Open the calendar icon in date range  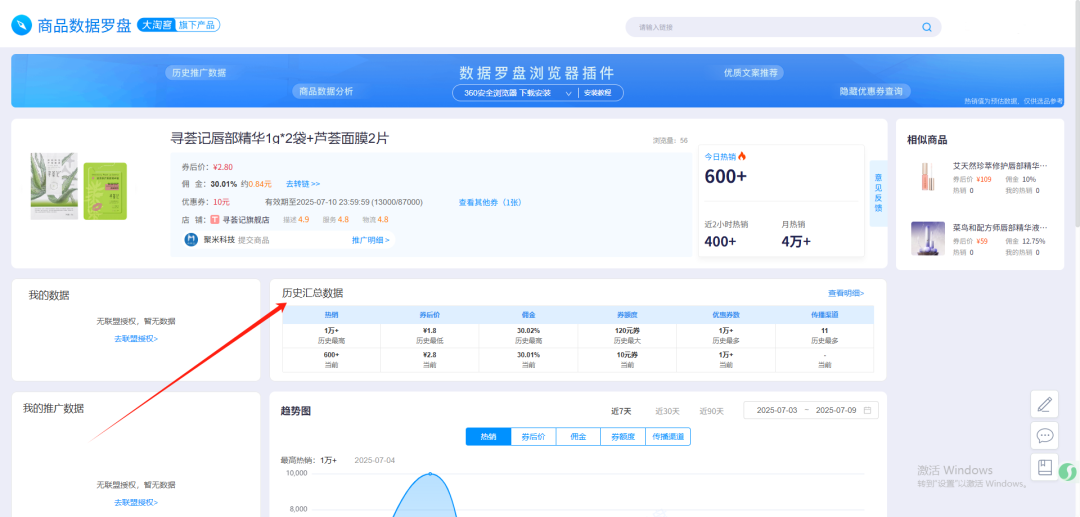tap(867, 410)
